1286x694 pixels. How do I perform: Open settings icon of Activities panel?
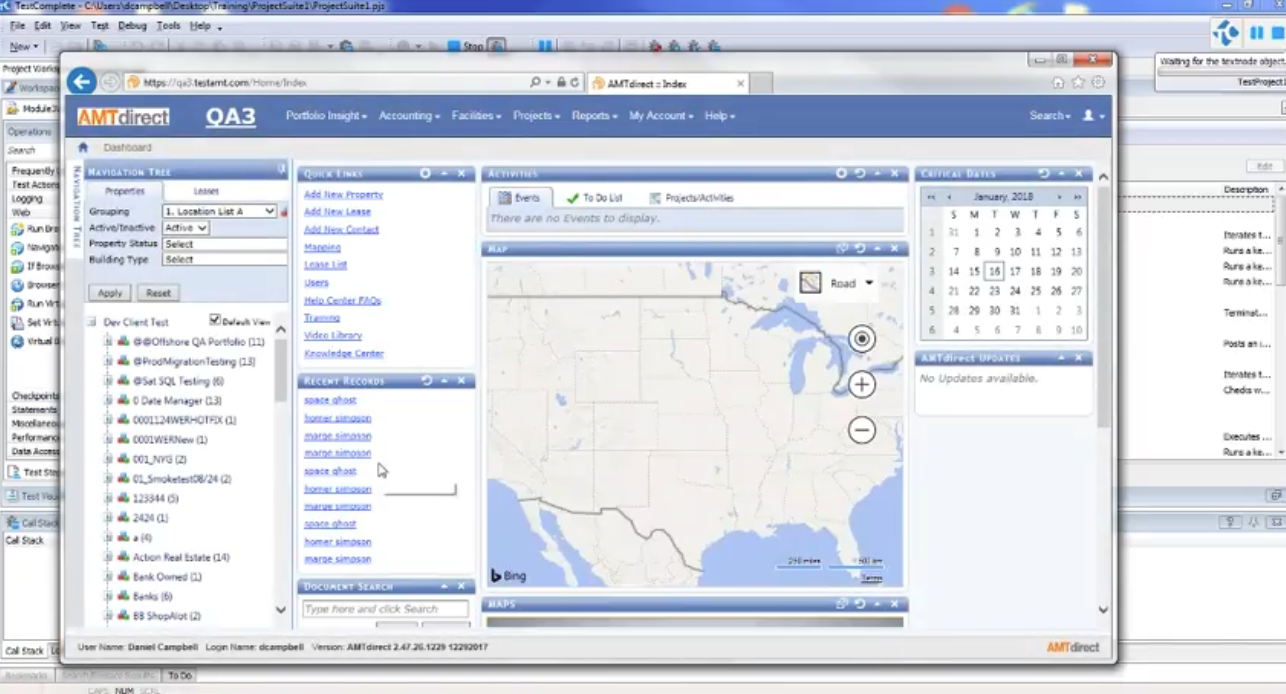tap(842, 173)
